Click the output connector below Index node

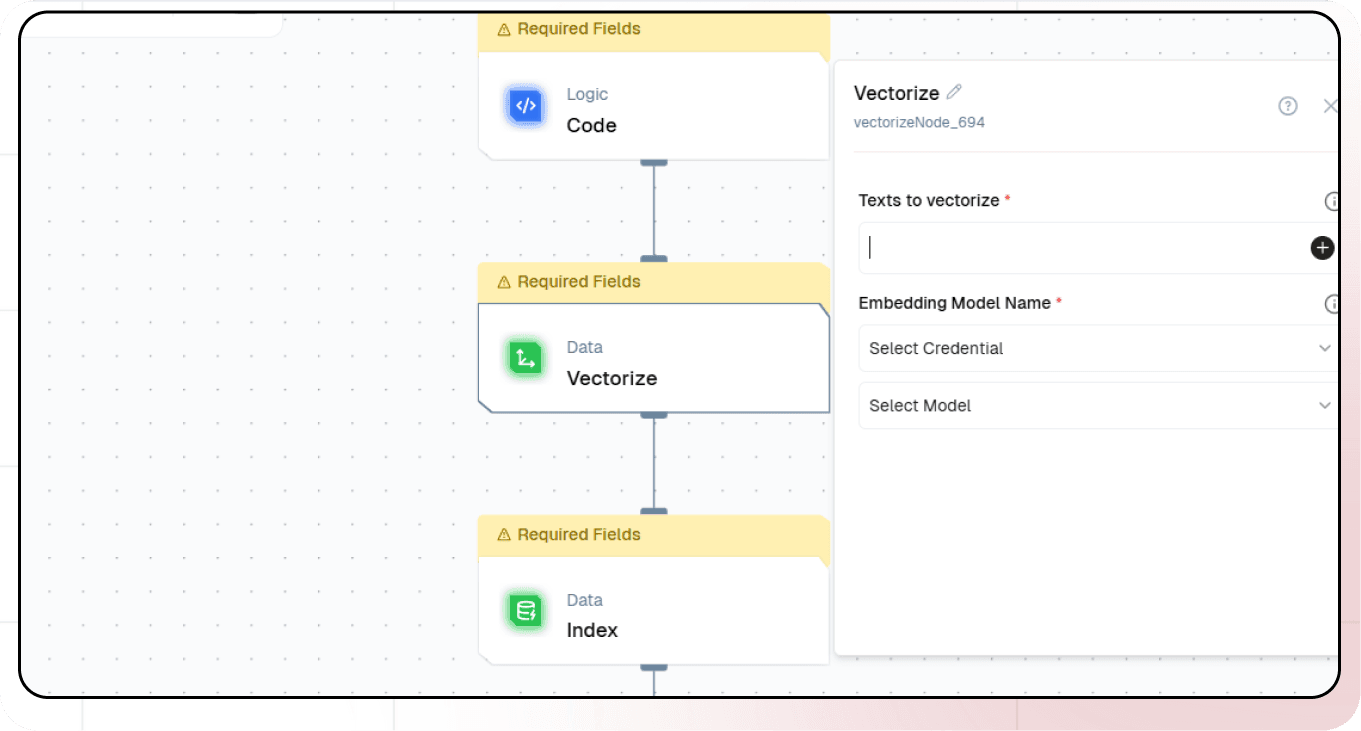pos(653,667)
